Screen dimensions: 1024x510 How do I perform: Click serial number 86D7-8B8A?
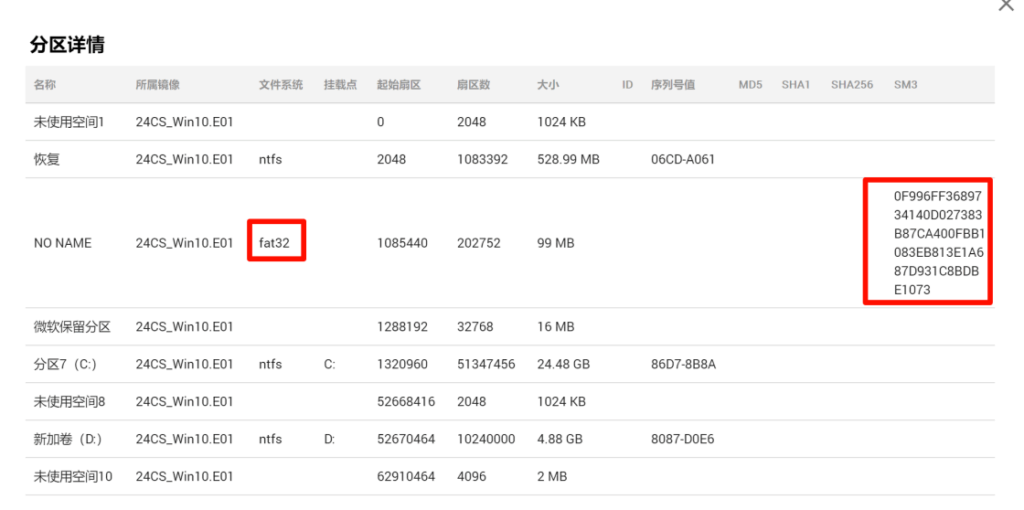click(x=683, y=364)
